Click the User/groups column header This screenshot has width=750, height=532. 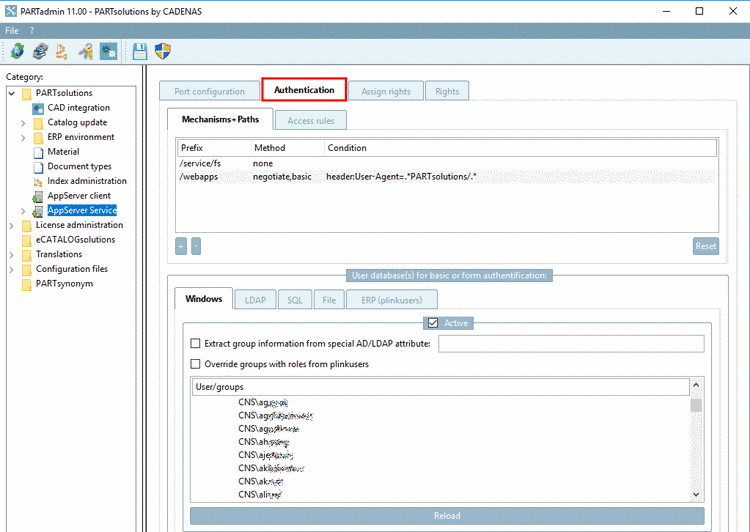point(440,387)
